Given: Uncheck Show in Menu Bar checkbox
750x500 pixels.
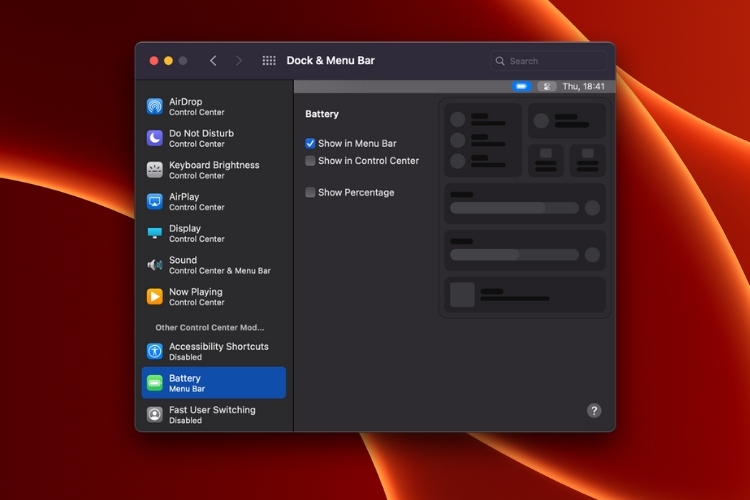Looking at the screenshot, I should [x=310, y=144].
